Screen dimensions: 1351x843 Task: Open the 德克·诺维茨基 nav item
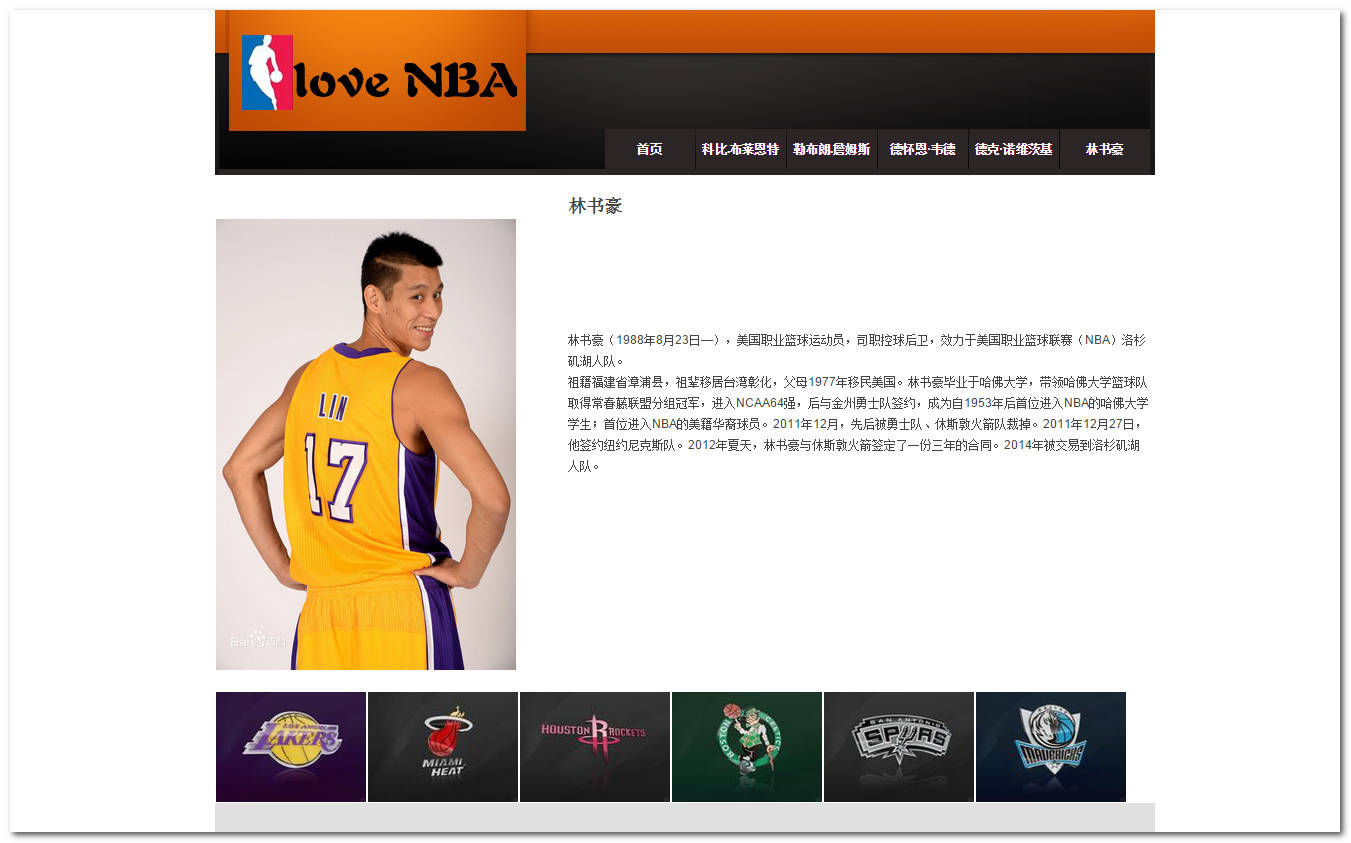point(1013,149)
